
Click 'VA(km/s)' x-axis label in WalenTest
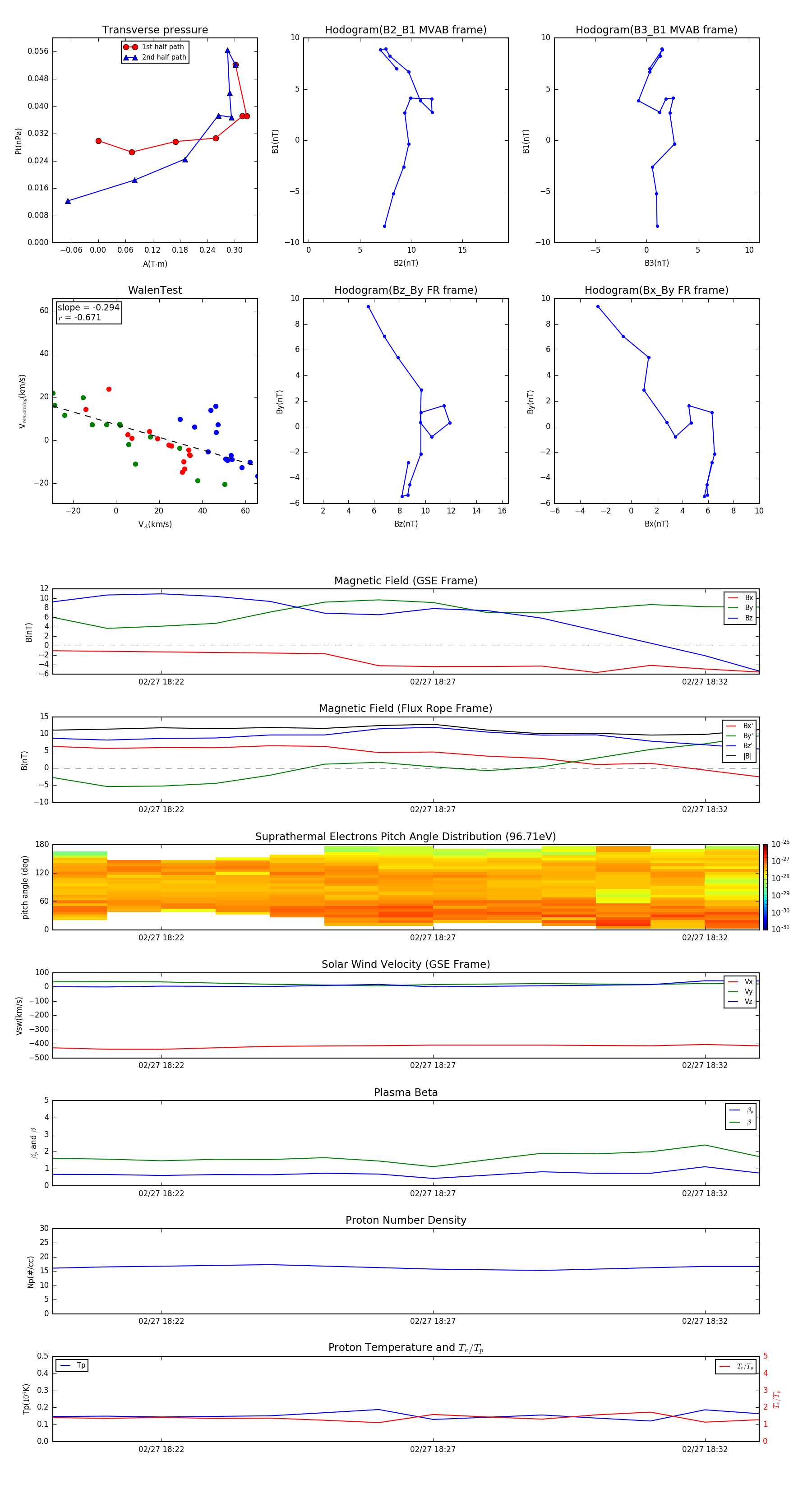[155, 524]
